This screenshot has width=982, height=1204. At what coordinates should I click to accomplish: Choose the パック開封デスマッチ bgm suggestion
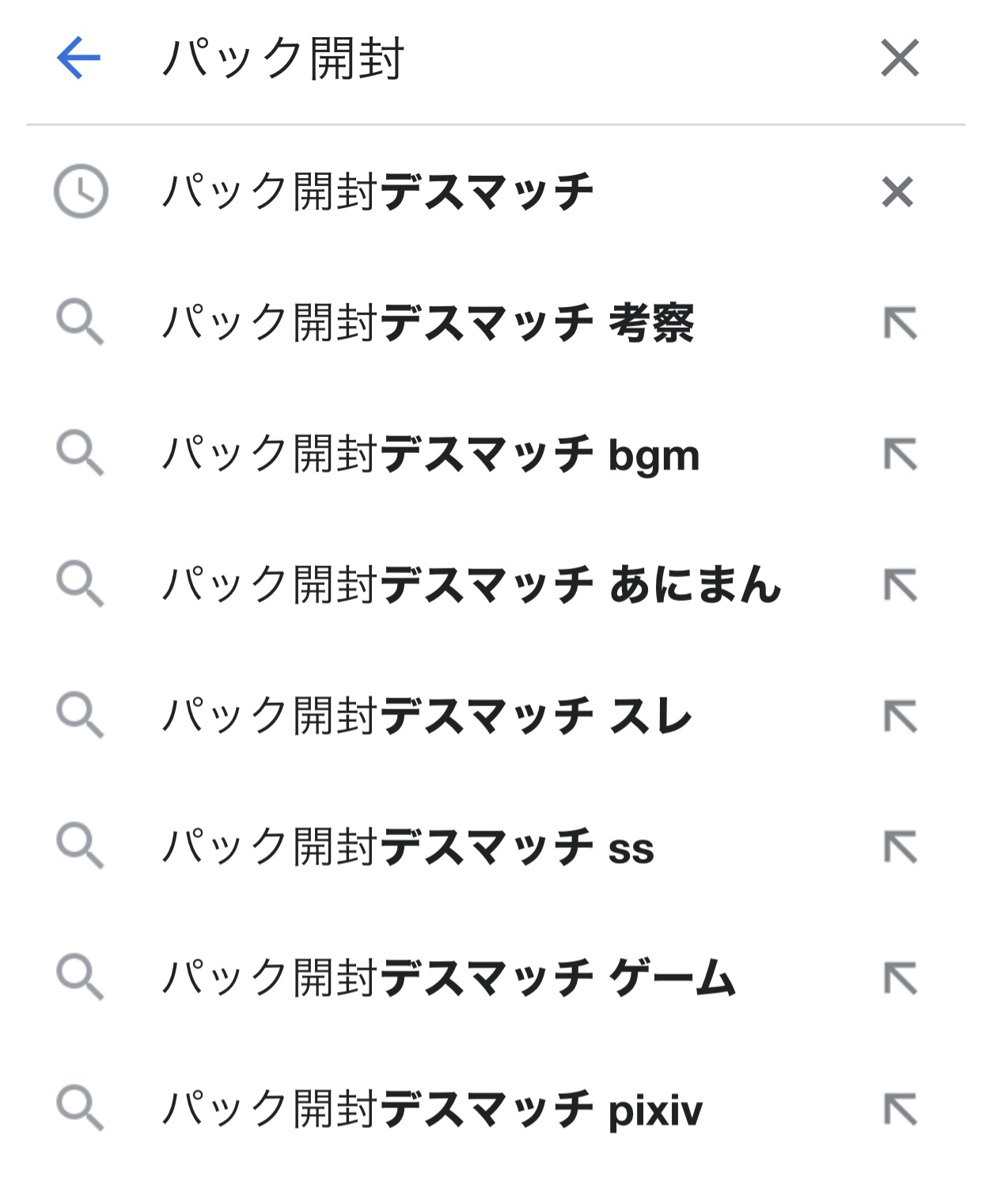[x=430, y=454]
